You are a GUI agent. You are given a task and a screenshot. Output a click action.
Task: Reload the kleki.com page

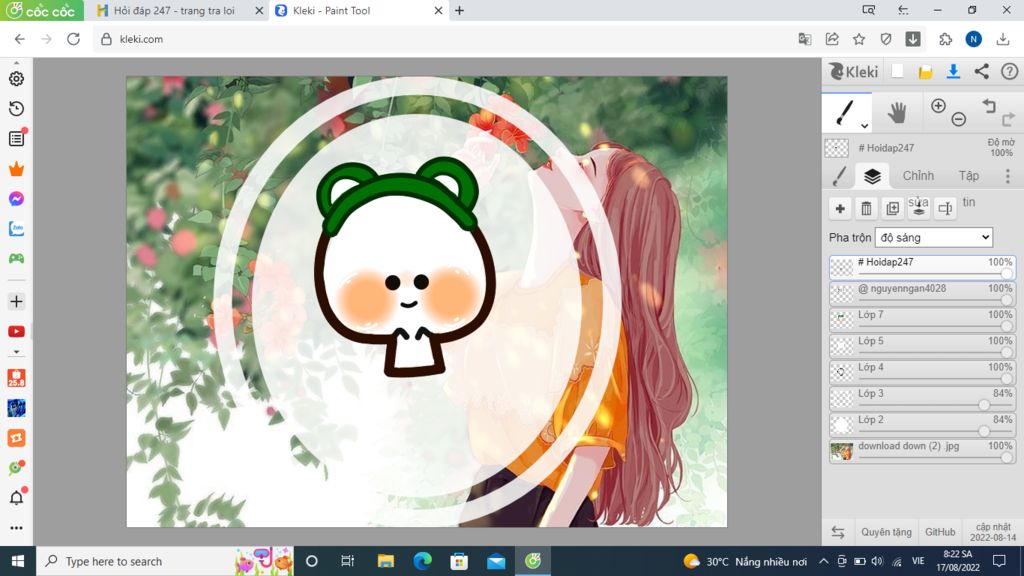(x=73, y=39)
